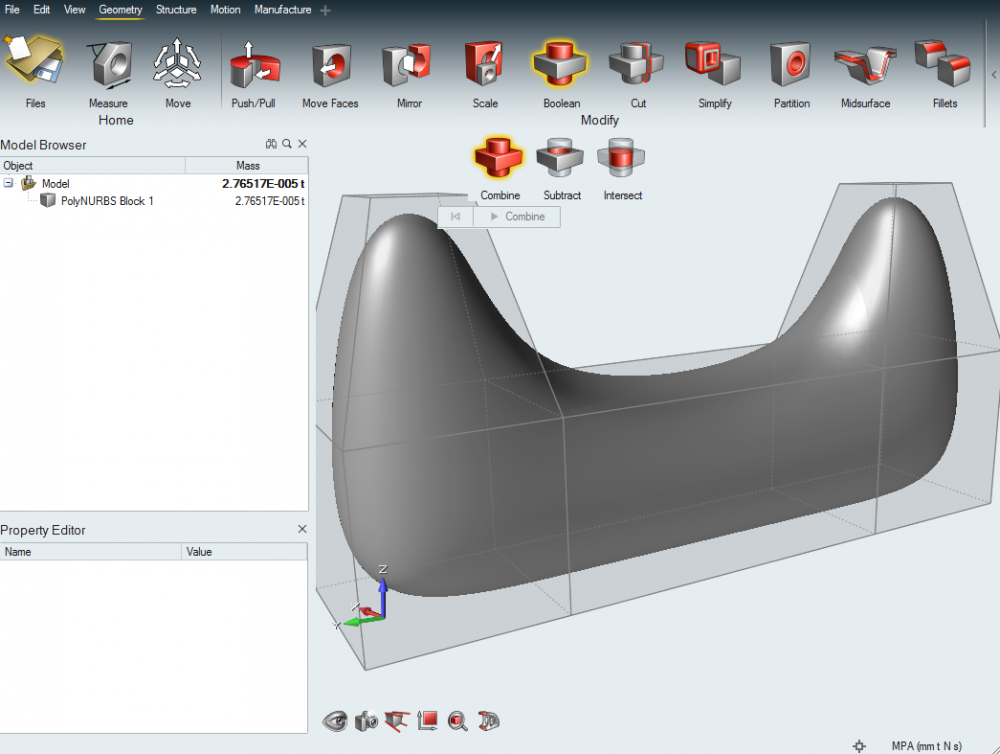
Task: Choose the Simplify tool
Action: tap(713, 63)
